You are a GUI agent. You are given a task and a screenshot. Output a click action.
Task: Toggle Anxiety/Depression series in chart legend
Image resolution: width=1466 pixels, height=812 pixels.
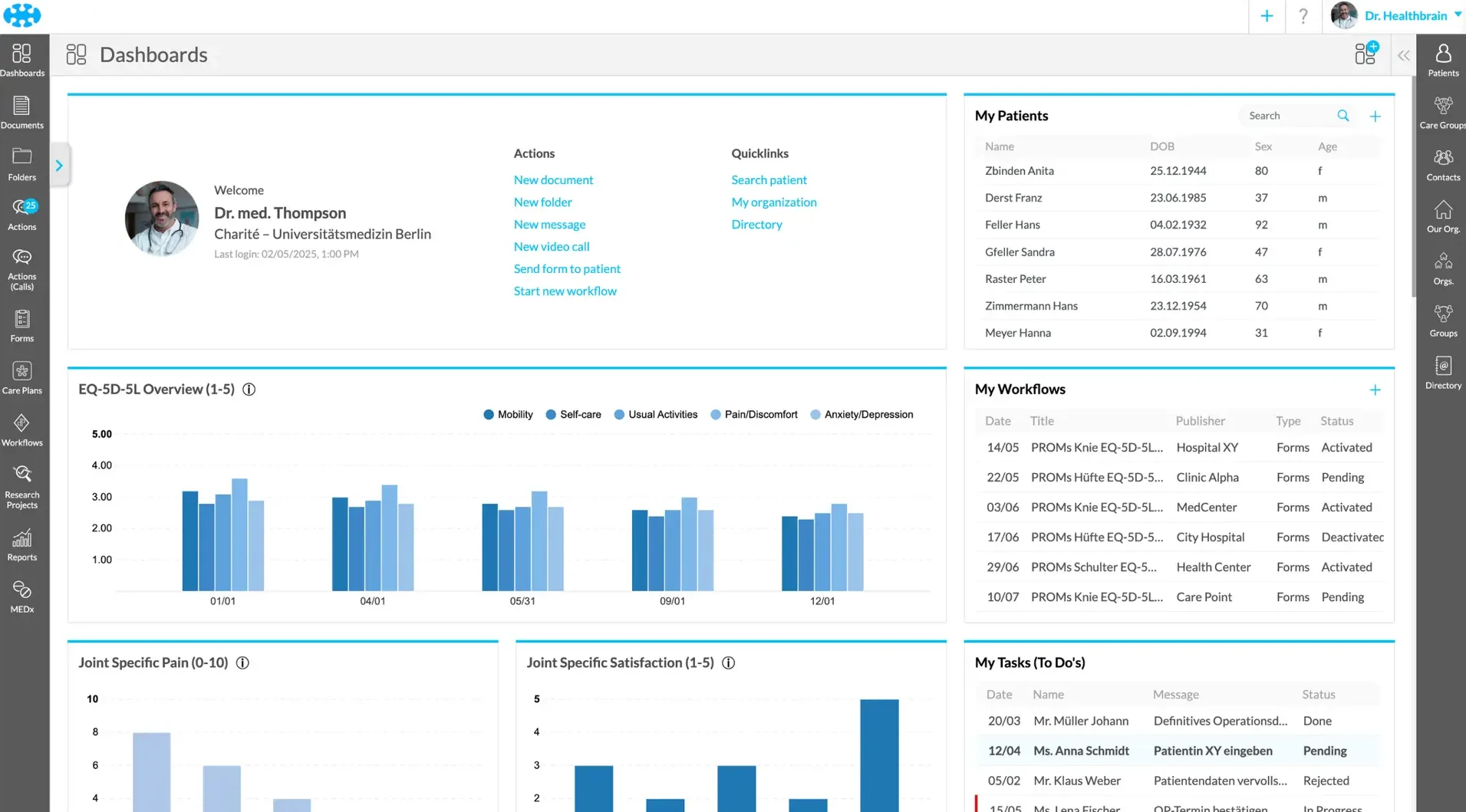click(x=861, y=415)
